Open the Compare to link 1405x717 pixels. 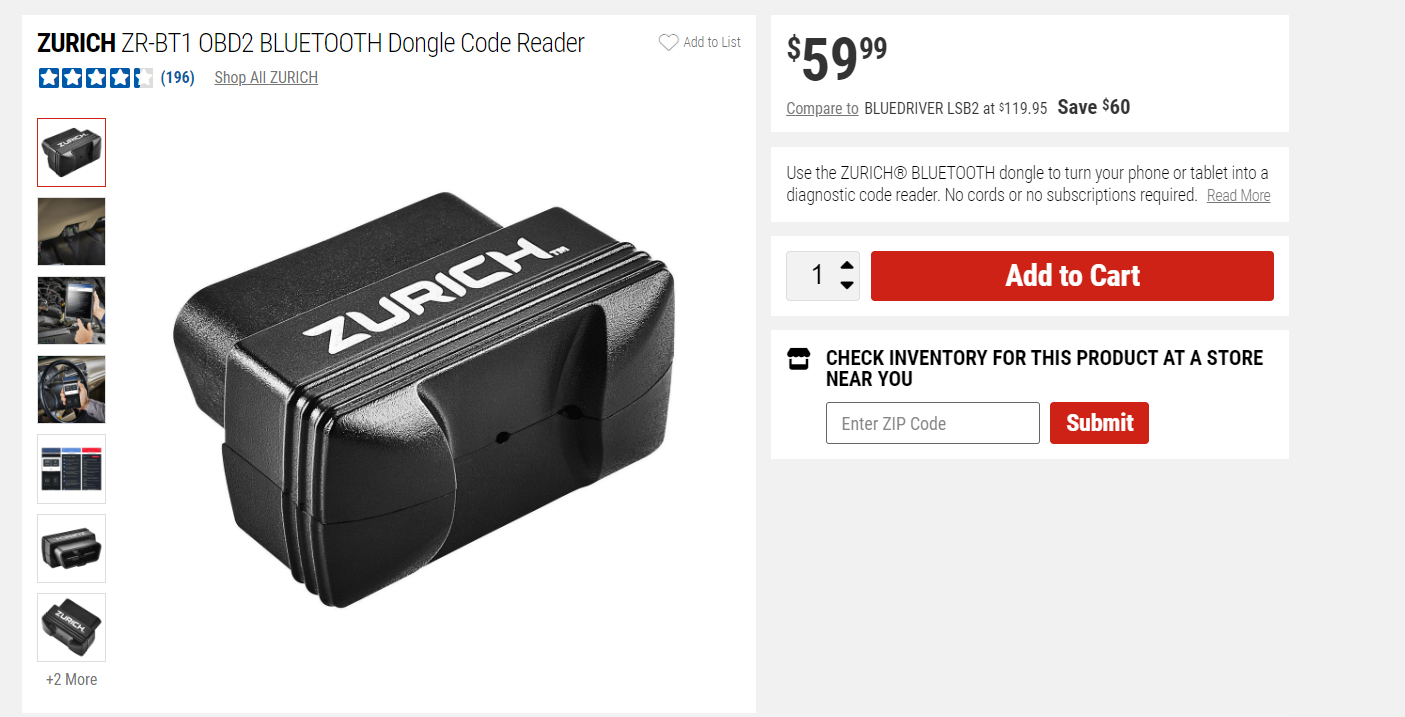pyautogui.click(x=822, y=108)
